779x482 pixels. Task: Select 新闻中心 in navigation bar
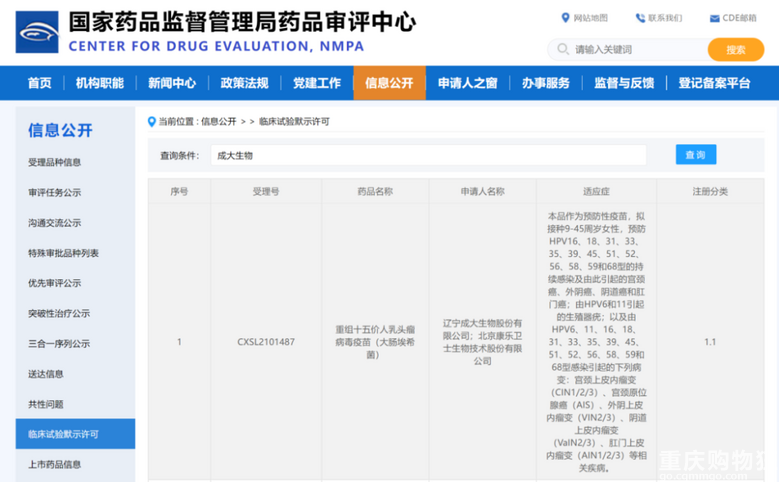(x=172, y=83)
